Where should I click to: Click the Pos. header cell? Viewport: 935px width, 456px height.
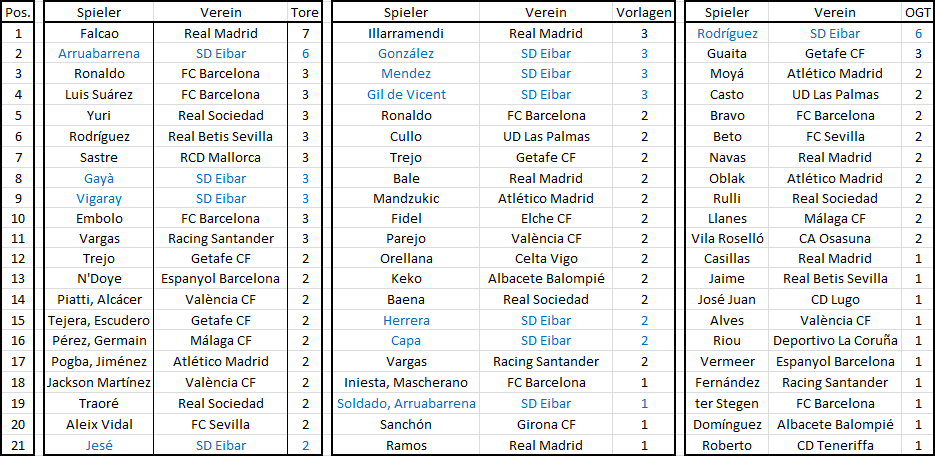(x=17, y=13)
